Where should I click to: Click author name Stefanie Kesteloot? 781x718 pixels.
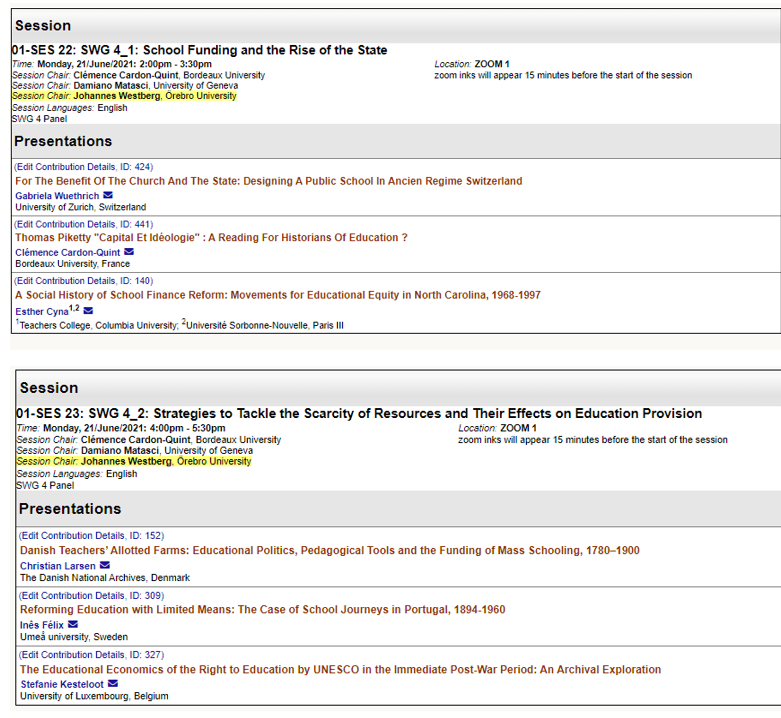[x=62, y=685]
